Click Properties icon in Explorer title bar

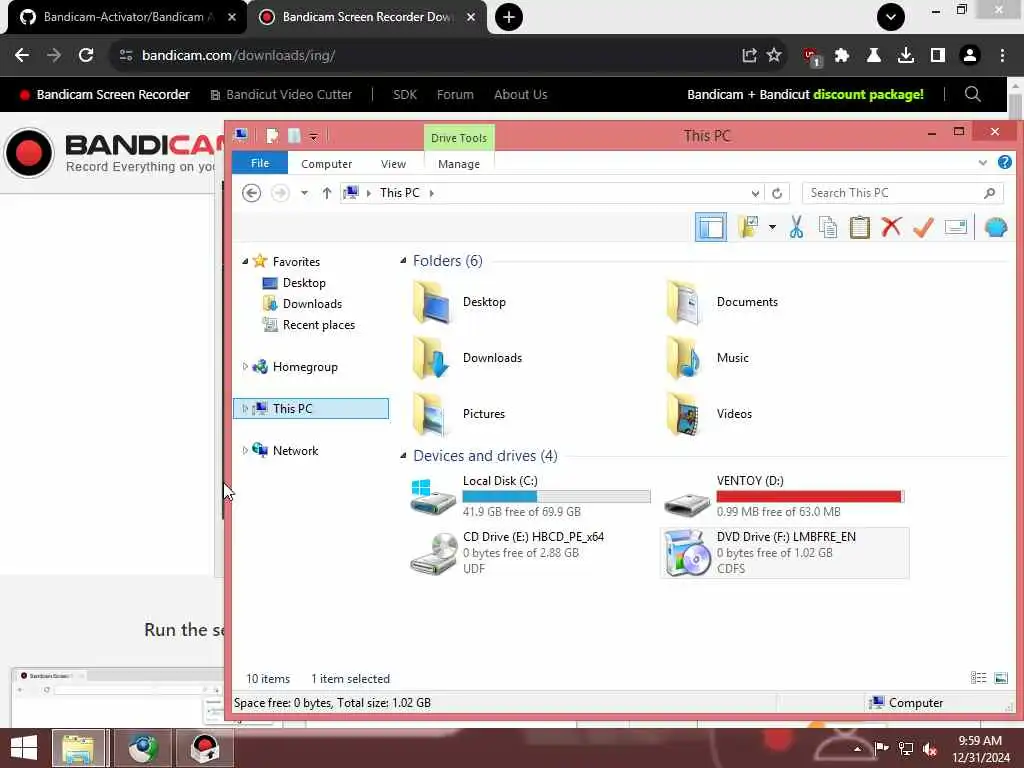coord(272,136)
